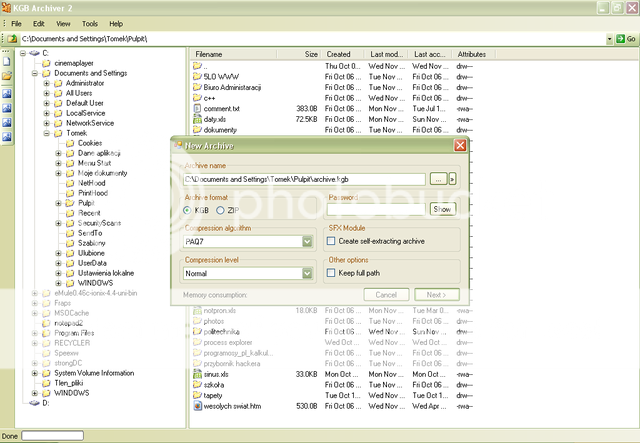Select the NetworkService folder in tree
This screenshot has height=443, width=640.
[90, 123]
